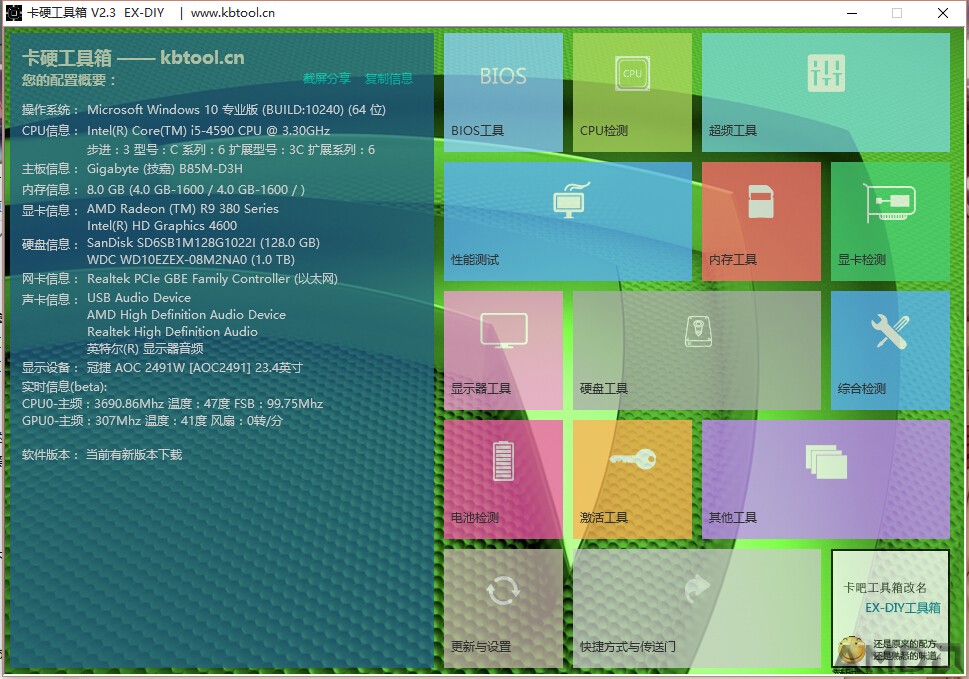Click the CPU0-主频 realtime info line

coord(172,403)
